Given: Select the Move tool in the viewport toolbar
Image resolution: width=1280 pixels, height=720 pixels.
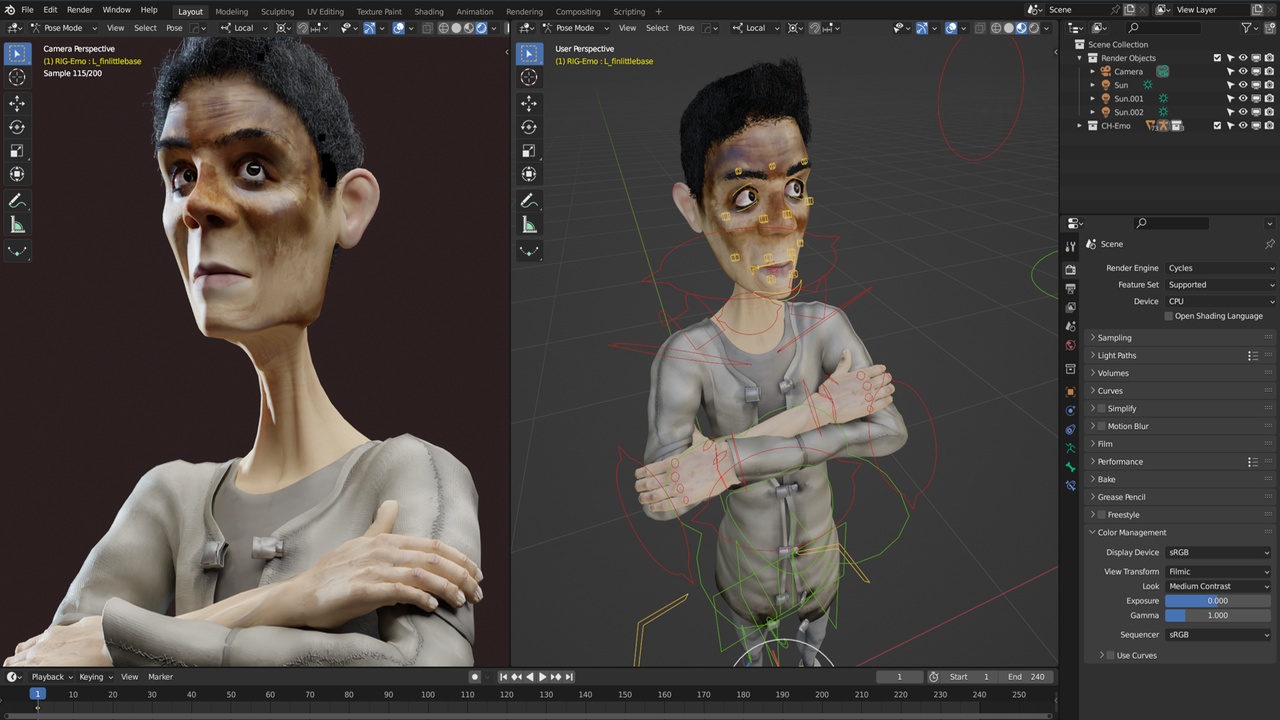Looking at the screenshot, I should 16,103.
